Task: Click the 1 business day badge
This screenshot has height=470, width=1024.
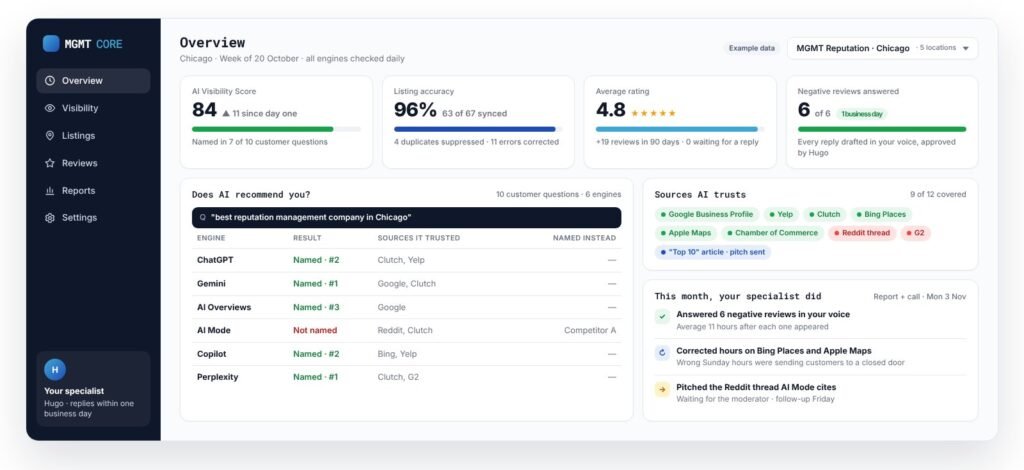Action: [x=861, y=114]
